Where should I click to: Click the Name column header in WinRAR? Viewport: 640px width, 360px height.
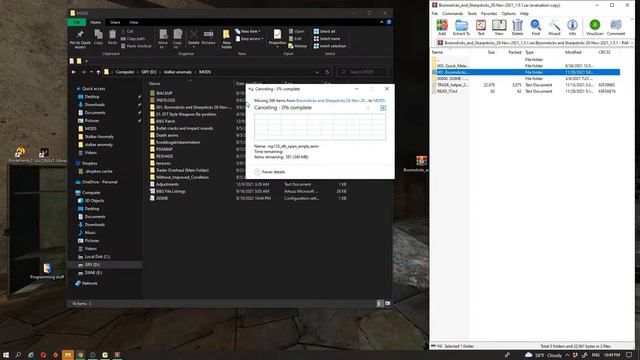point(437,52)
